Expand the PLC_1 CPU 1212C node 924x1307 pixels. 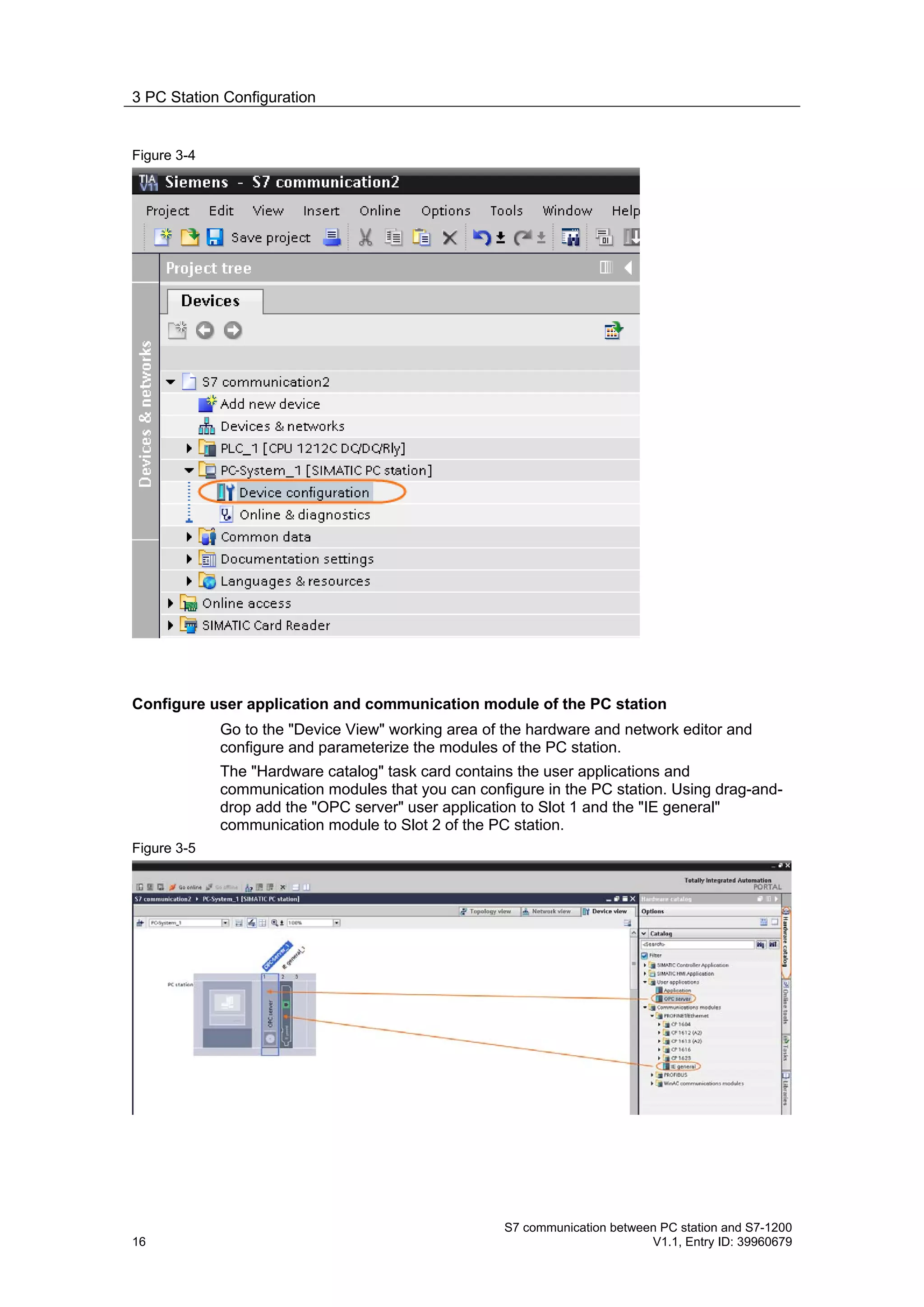[x=189, y=448]
